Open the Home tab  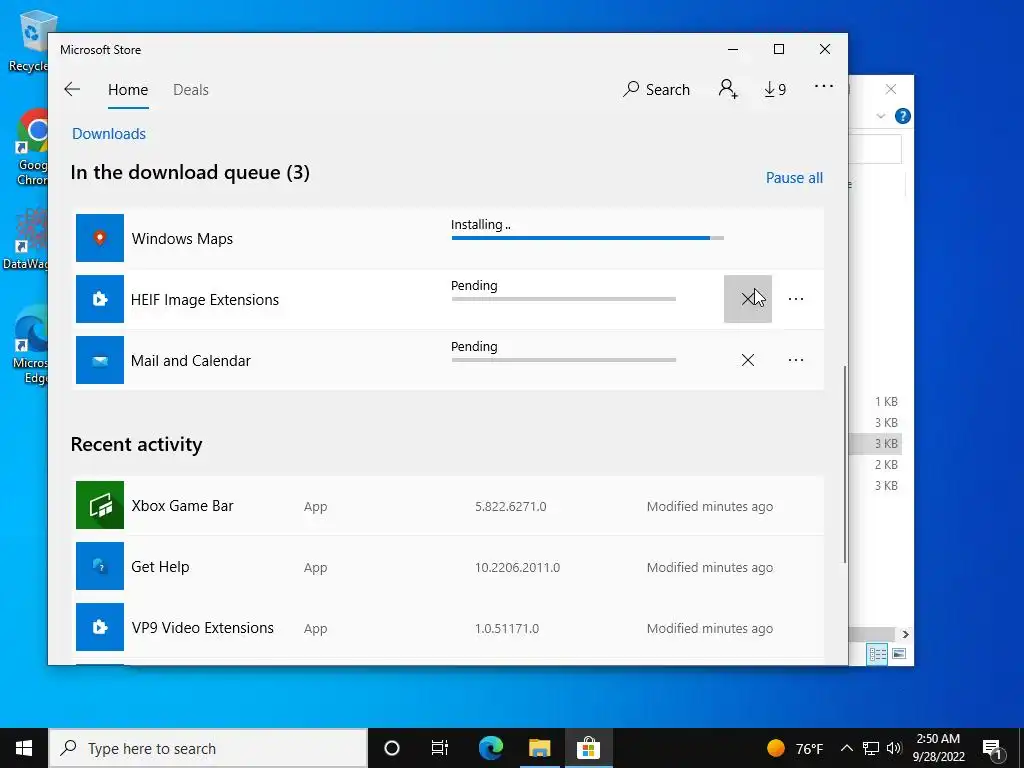coord(128,89)
